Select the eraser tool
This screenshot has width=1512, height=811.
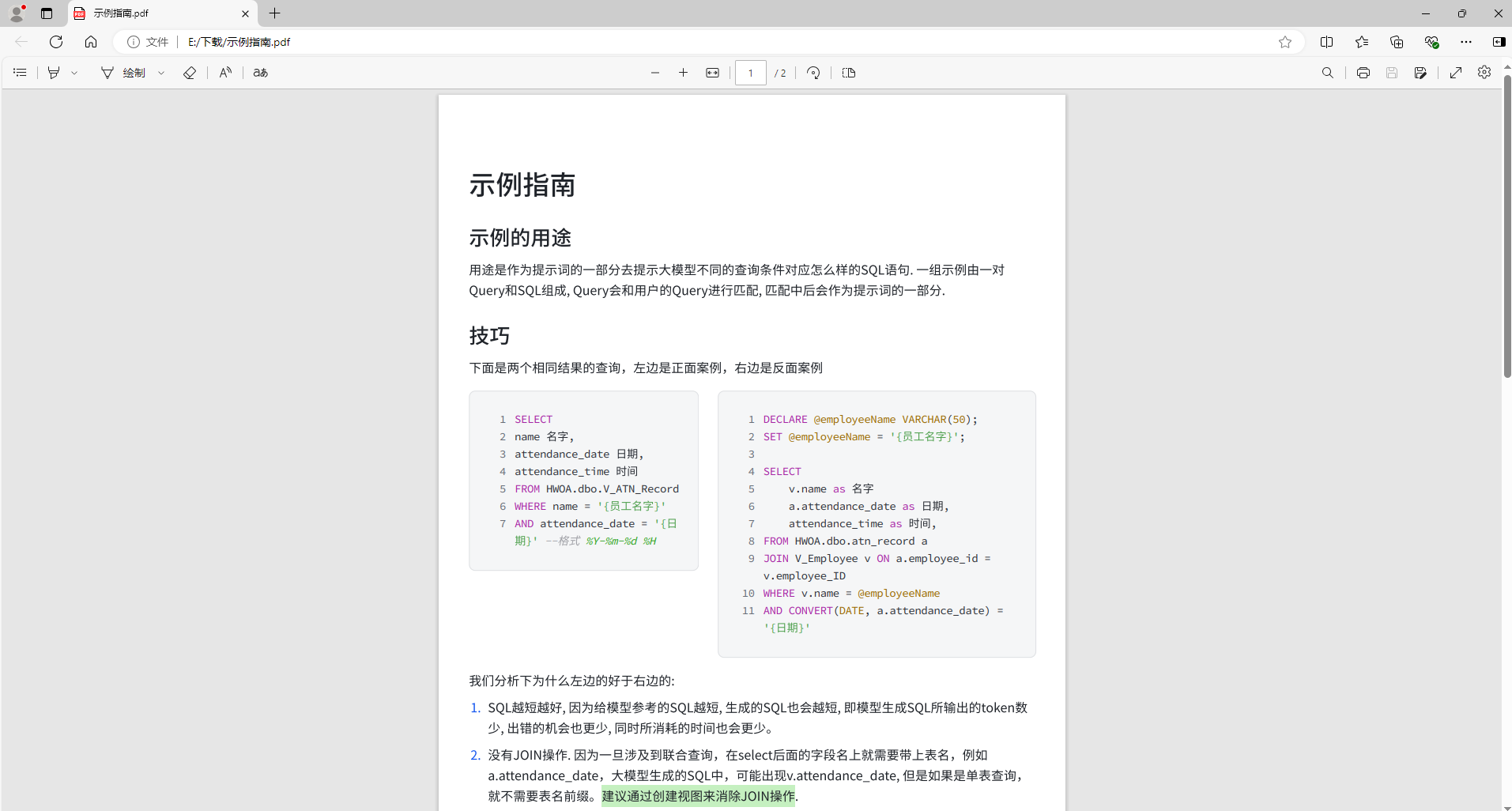point(190,73)
